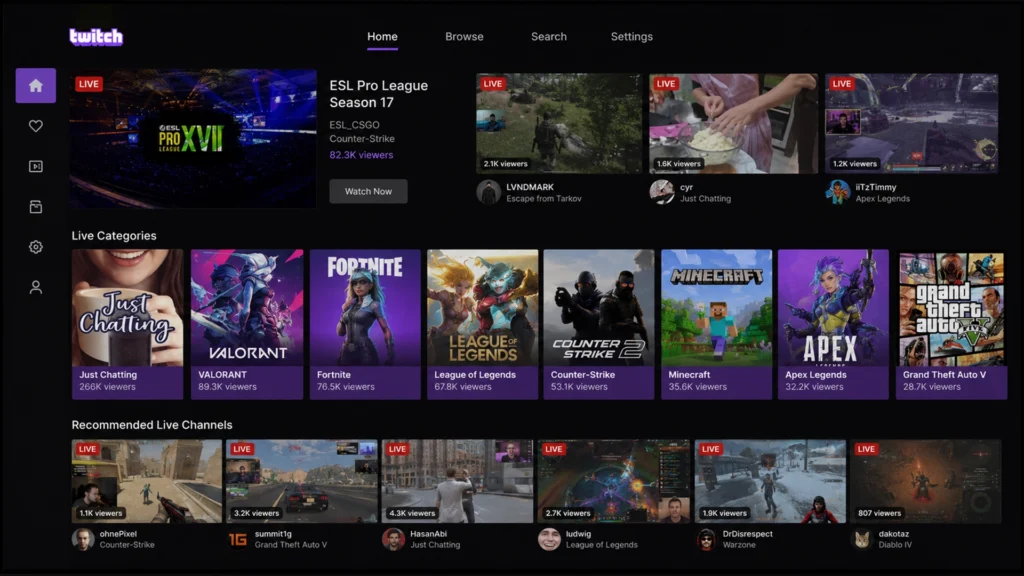This screenshot has height=576, width=1024.
Task: Click the Recommended Live Channels heading
Action: [x=152, y=425]
